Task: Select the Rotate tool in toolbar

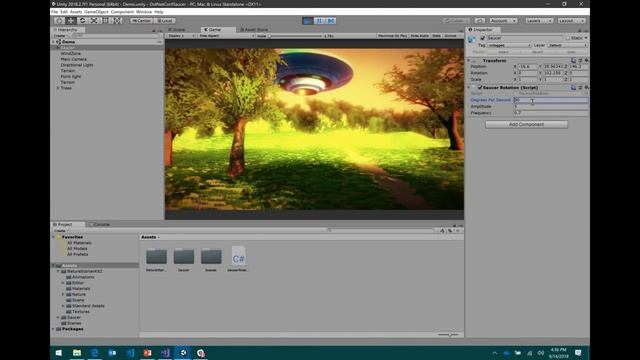Action: point(82,20)
